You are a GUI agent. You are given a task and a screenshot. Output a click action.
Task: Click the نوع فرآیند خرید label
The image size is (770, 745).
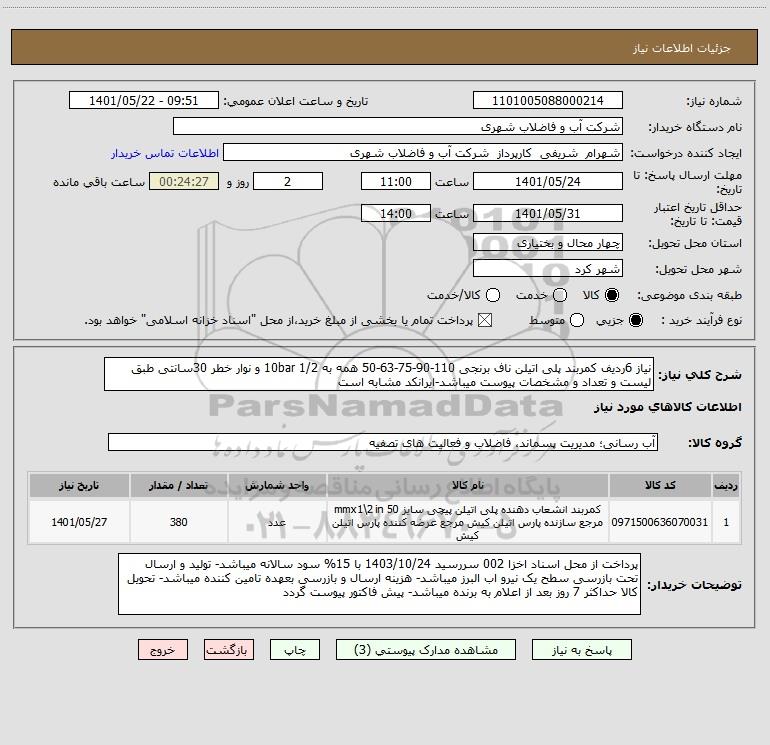[701, 320]
